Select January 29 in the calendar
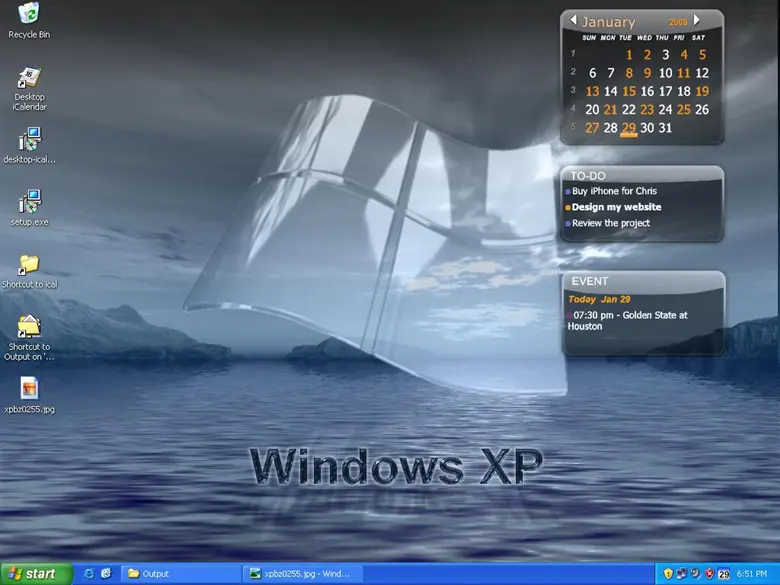 (x=628, y=128)
